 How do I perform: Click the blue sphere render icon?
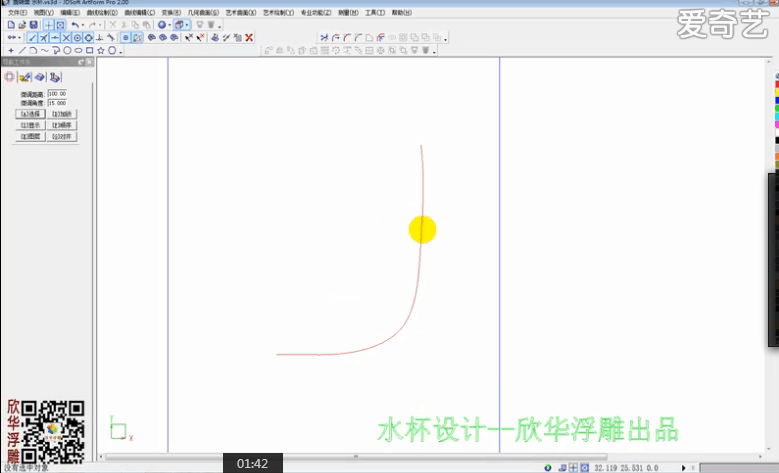coord(162,25)
